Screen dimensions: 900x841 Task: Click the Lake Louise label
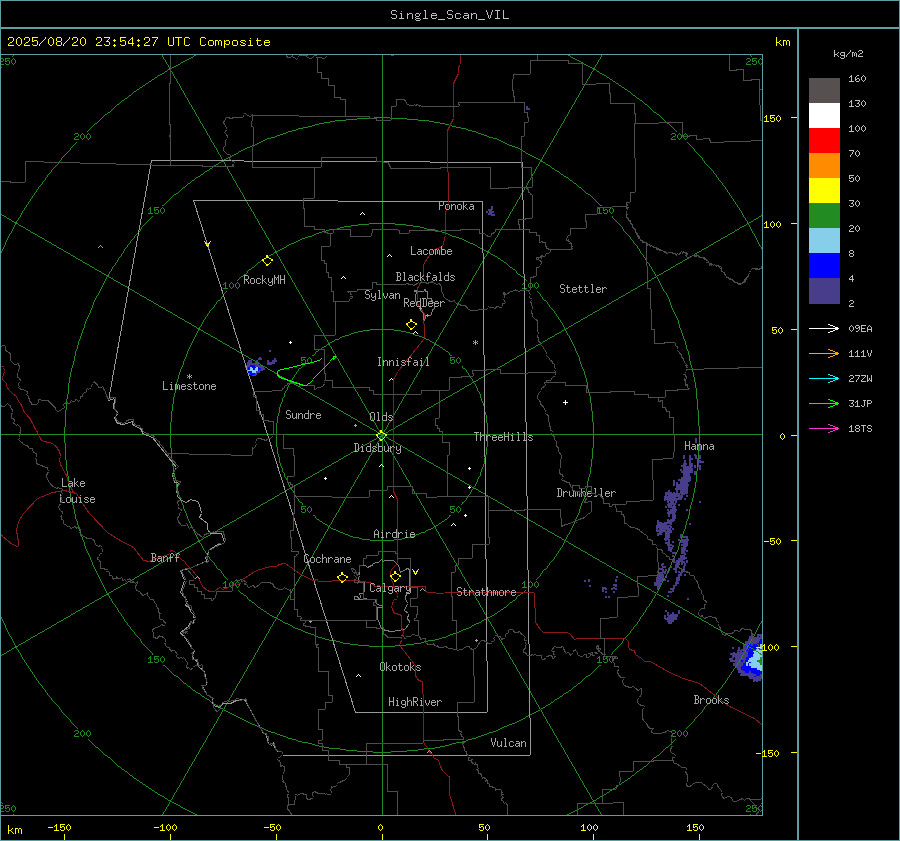pyautogui.click(x=77, y=491)
